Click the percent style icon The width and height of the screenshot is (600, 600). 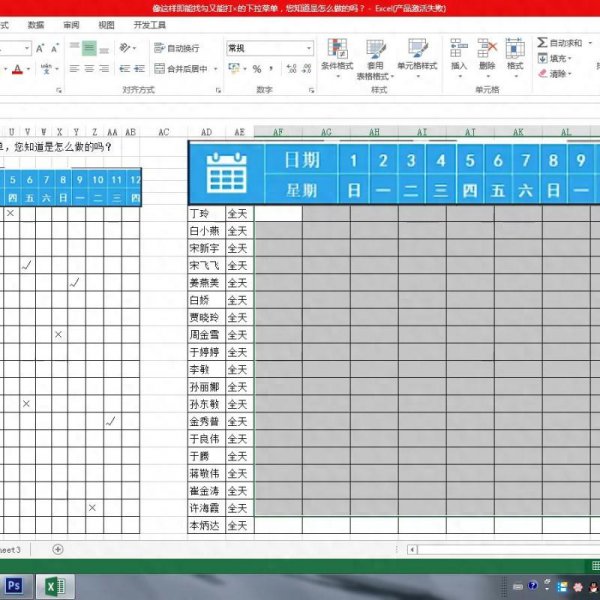click(x=257, y=69)
